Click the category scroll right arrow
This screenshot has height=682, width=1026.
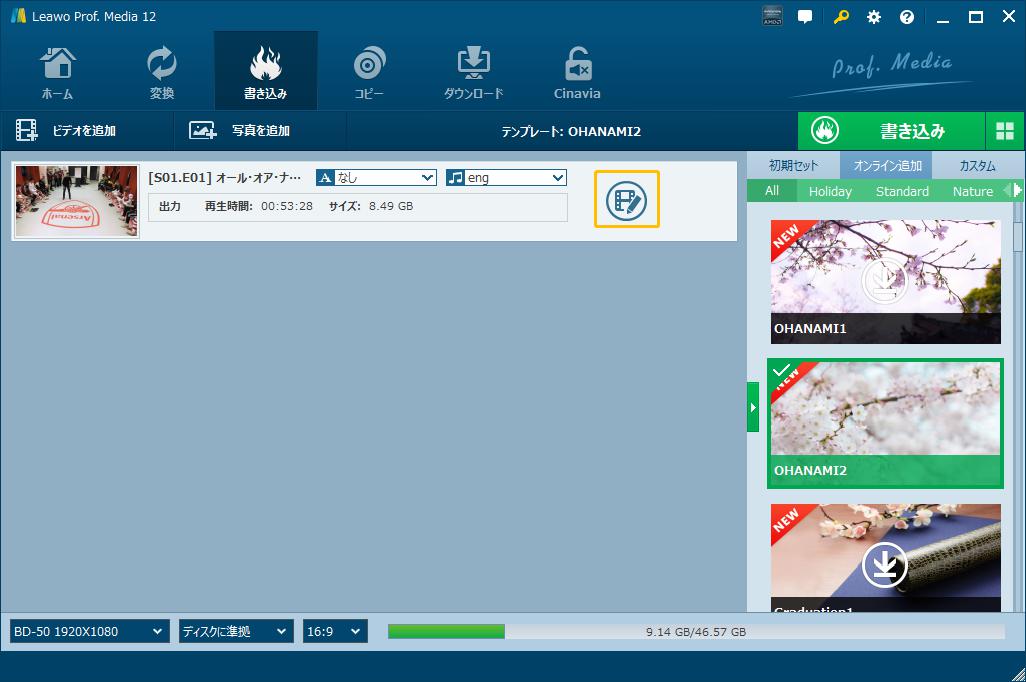1017,190
